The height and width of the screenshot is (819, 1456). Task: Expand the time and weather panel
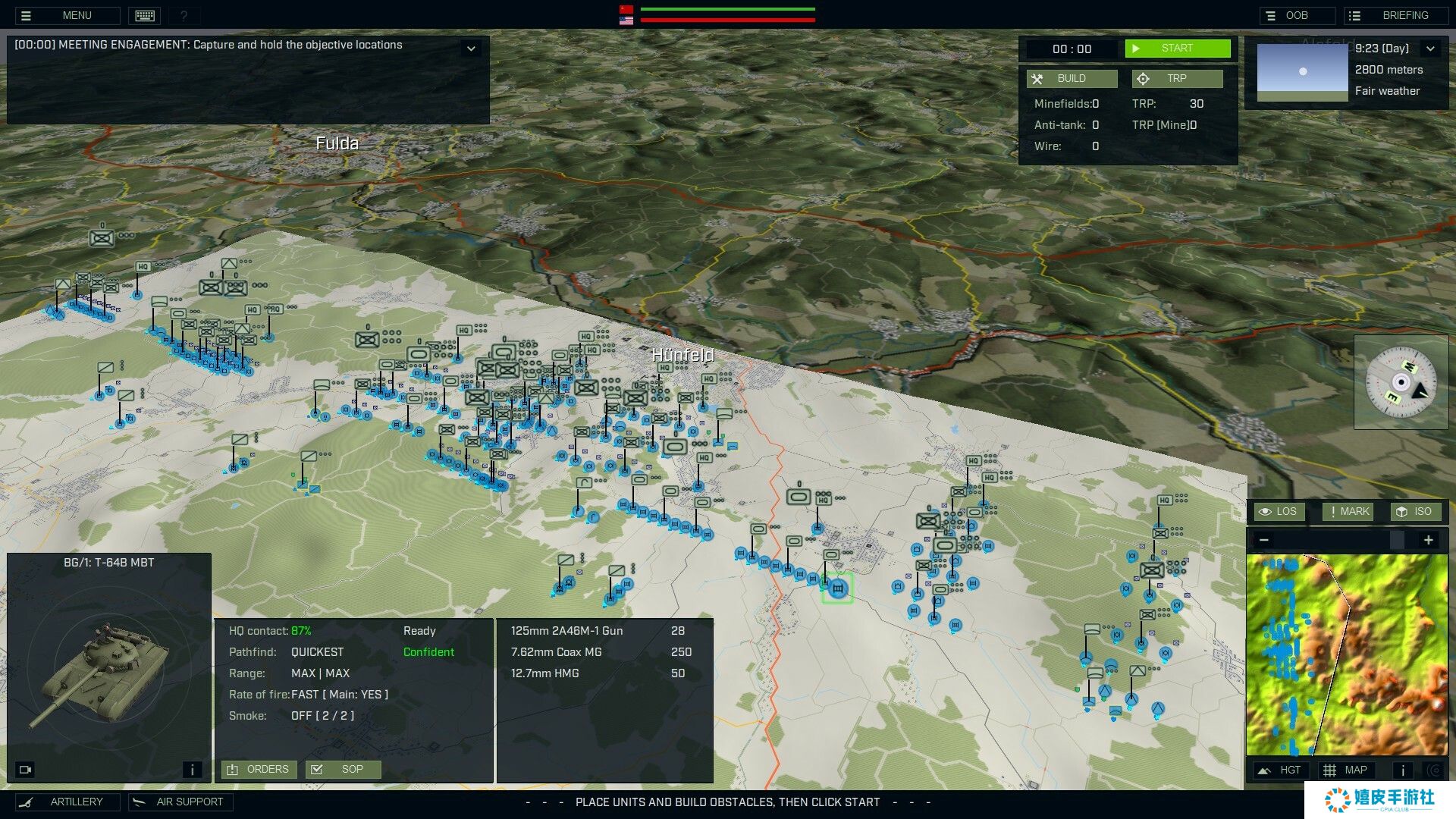point(1430,49)
